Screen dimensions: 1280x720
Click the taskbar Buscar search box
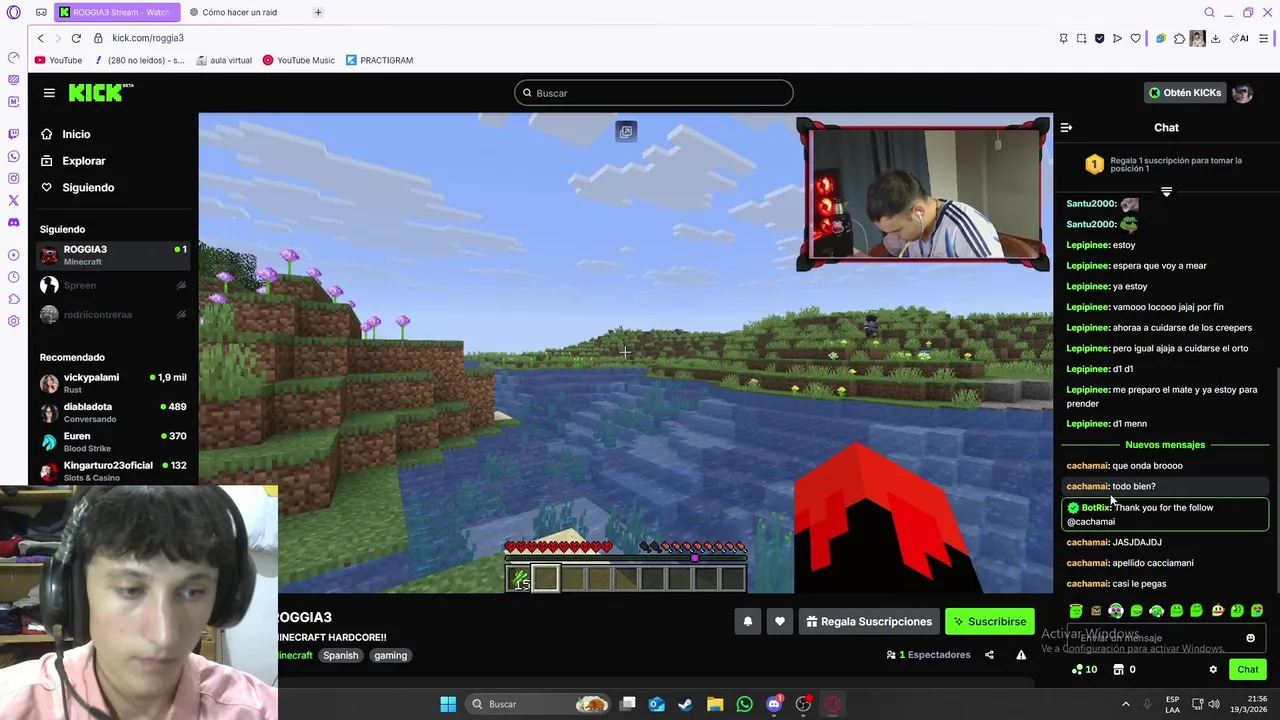[539, 704]
